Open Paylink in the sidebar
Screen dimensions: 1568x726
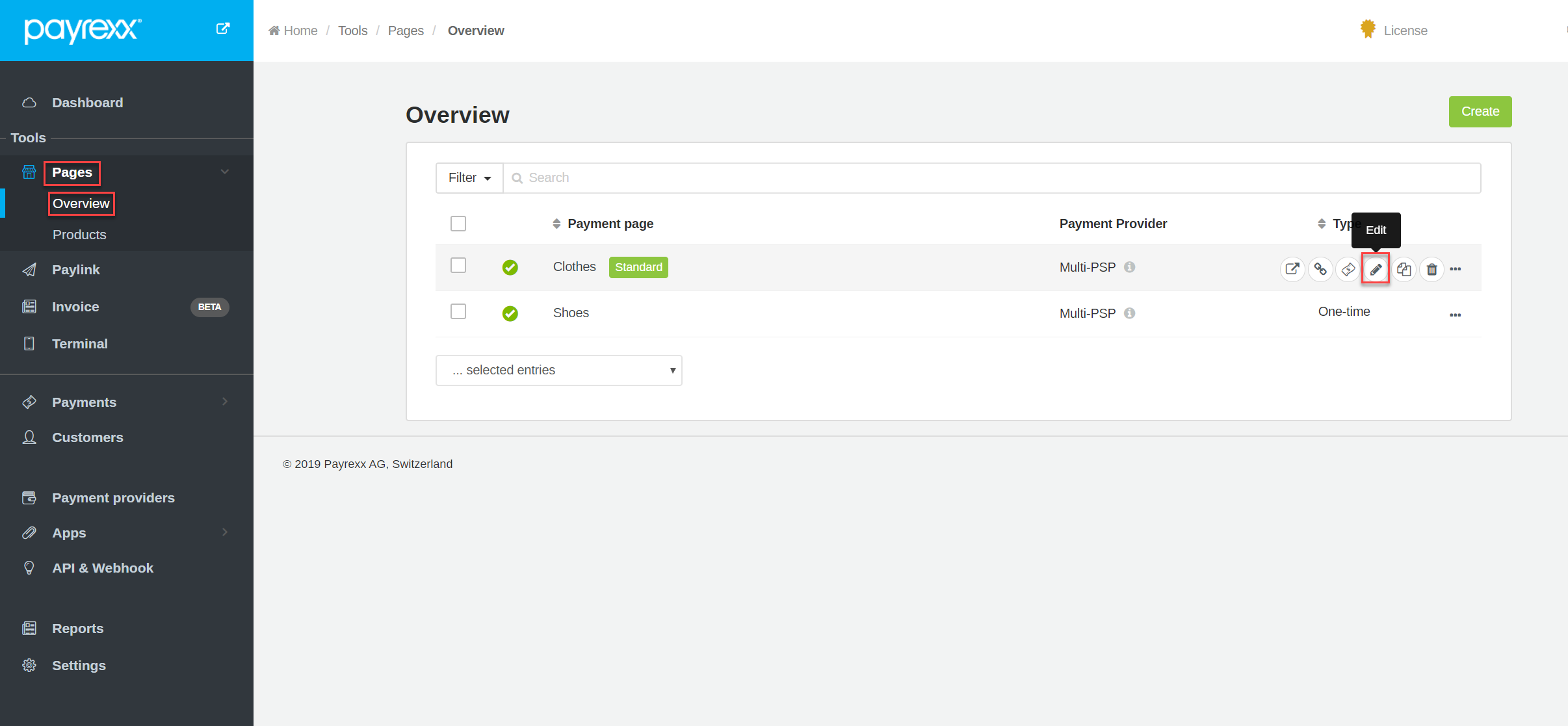(x=75, y=270)
